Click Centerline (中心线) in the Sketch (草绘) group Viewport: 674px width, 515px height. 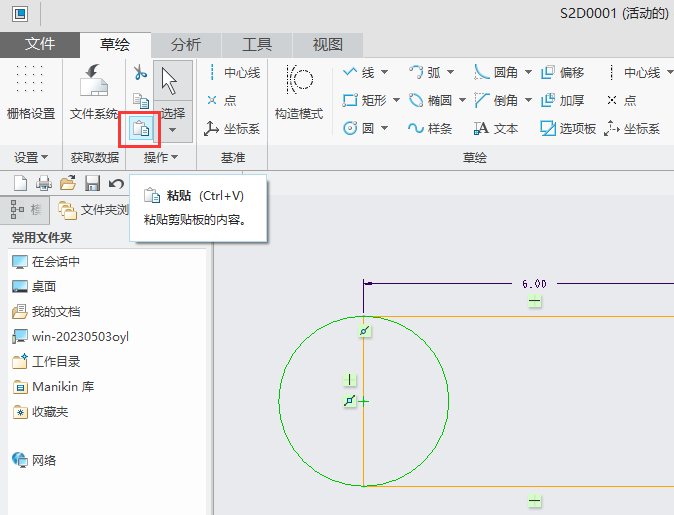point(633,73)
